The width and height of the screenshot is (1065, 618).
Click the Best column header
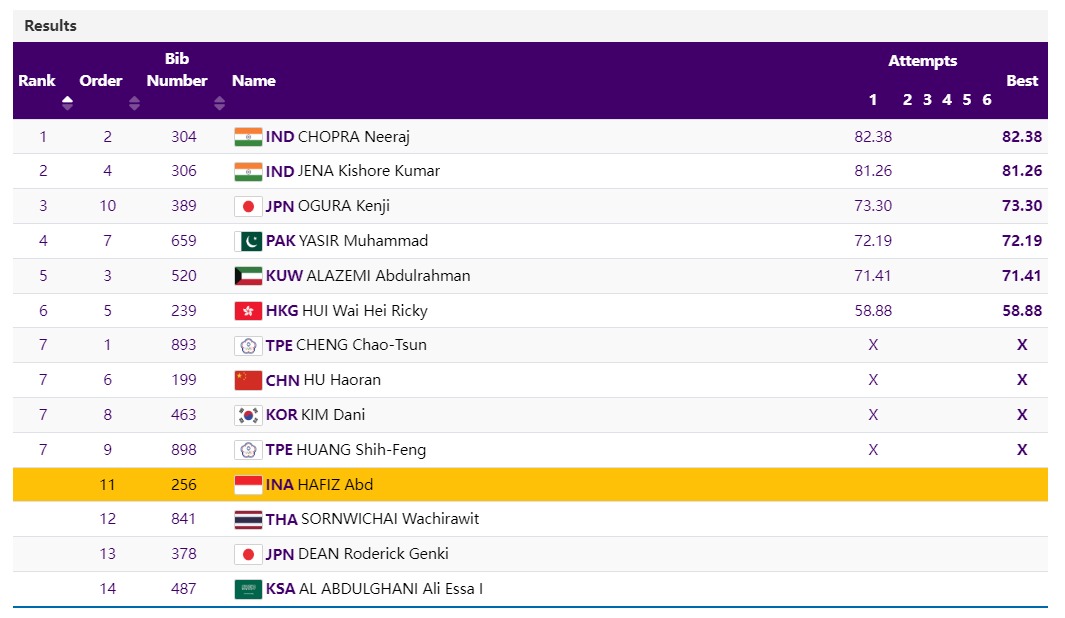tap(1021, 81)
